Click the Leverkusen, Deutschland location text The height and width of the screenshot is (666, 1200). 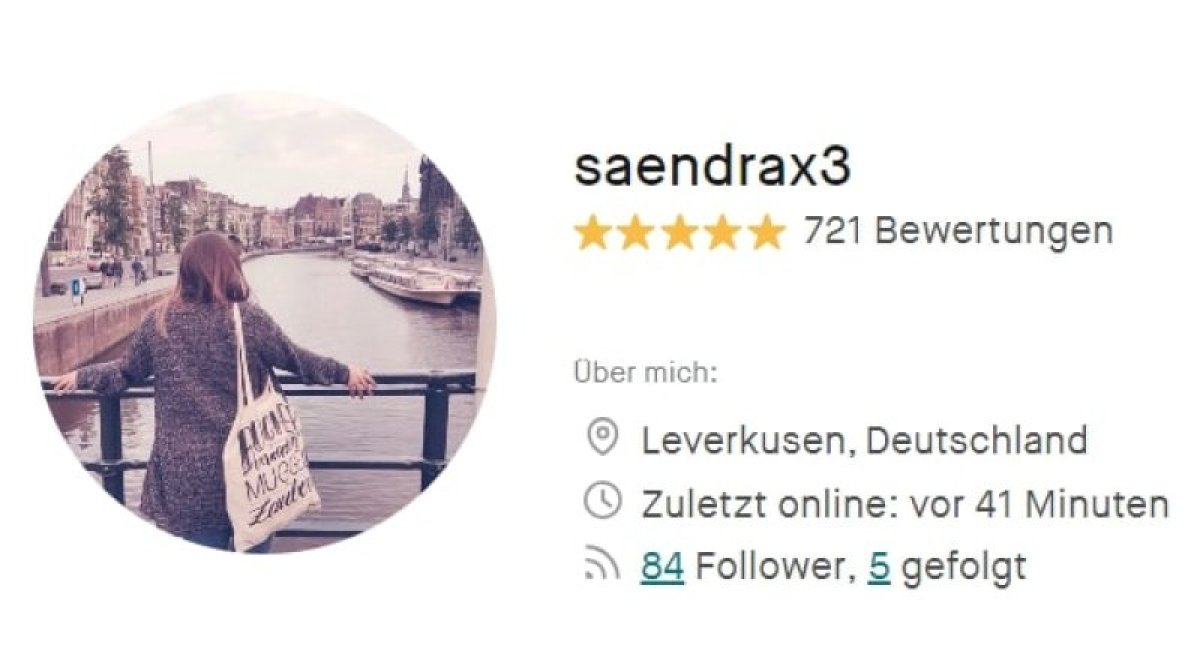point(864,439)
